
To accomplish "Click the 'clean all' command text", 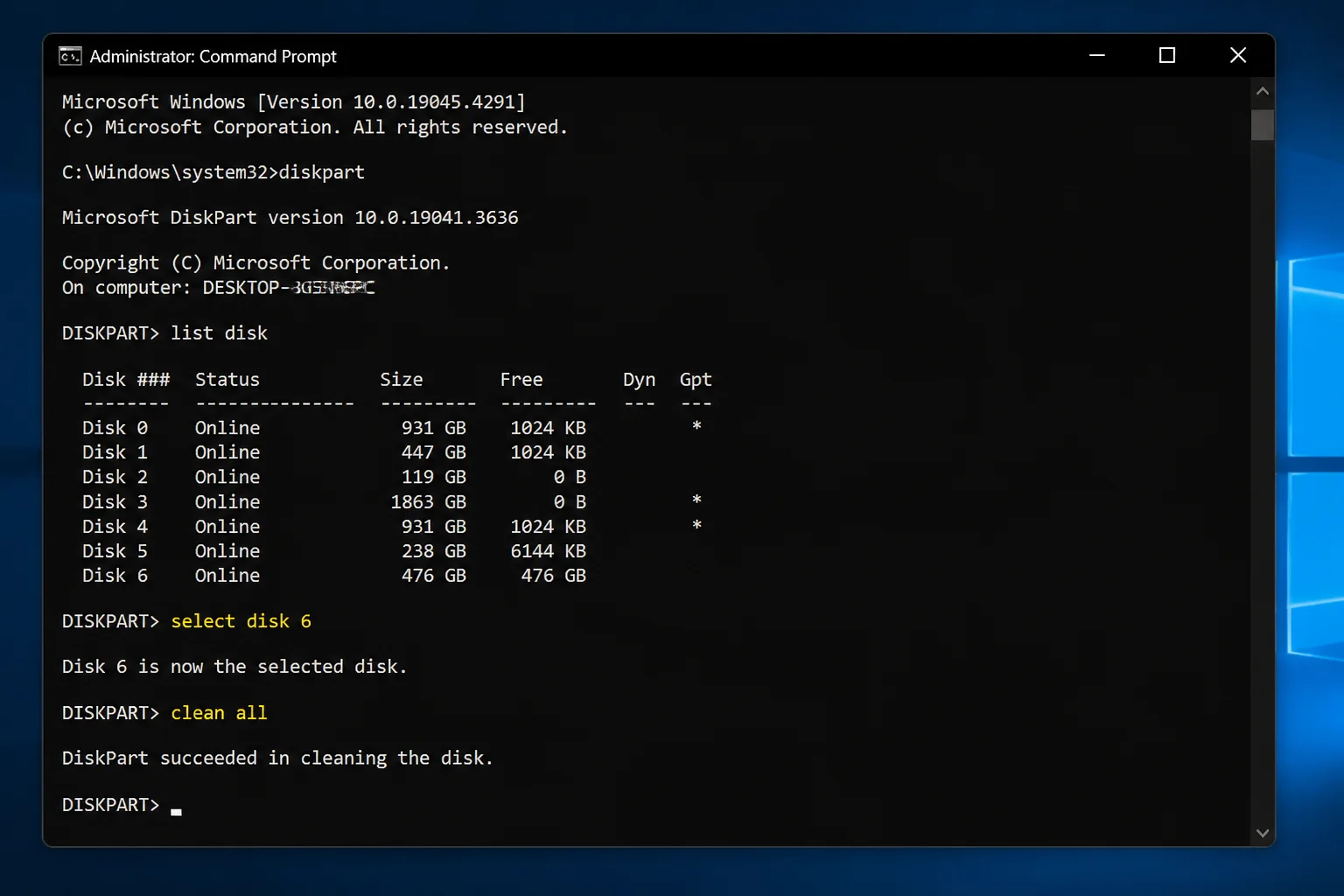I will 219,713.
